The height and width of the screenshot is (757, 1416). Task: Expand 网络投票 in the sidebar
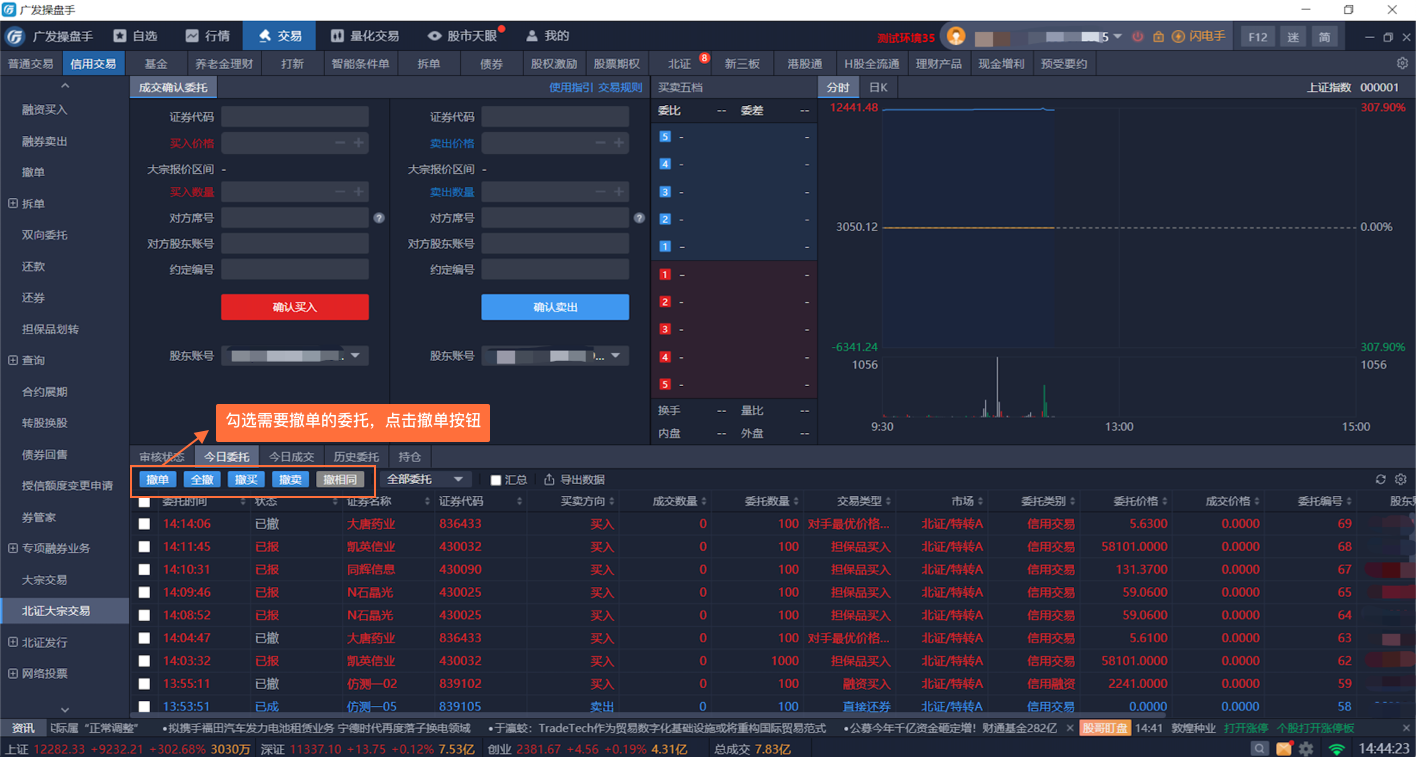[x=13, y=674]
